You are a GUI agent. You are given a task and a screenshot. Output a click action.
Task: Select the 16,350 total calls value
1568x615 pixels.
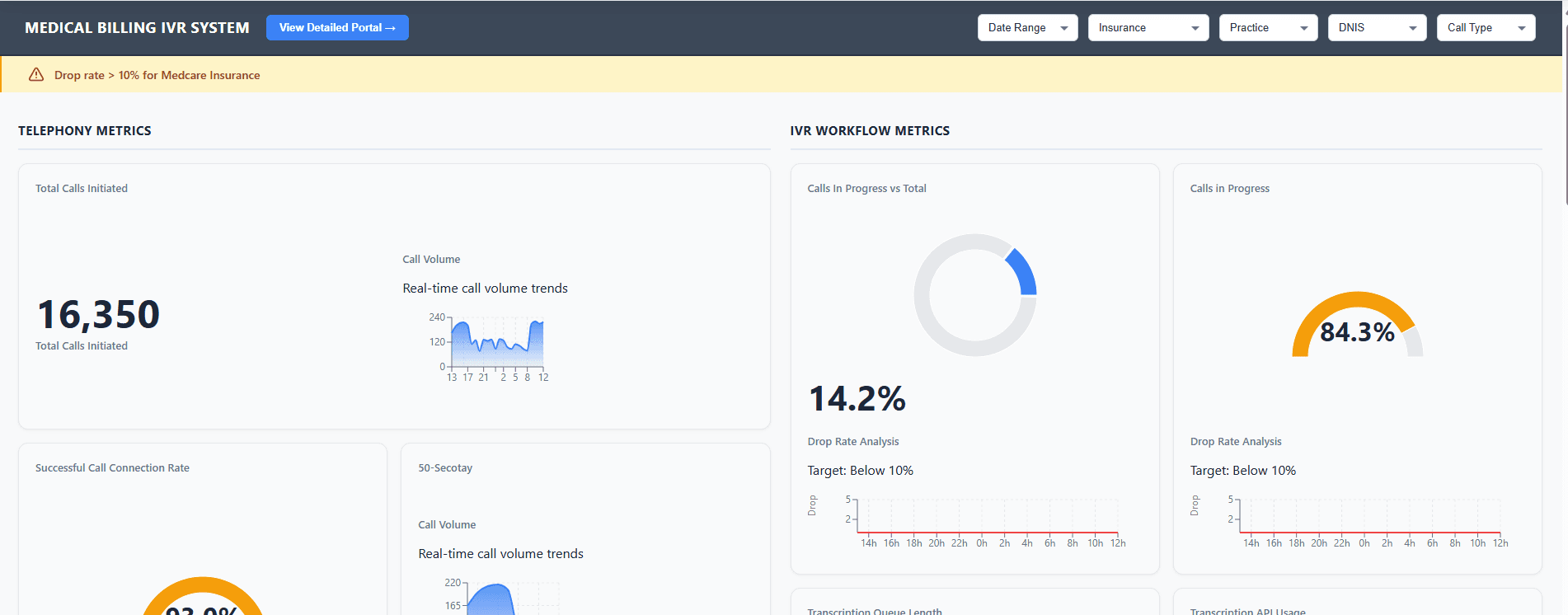pyautogui.click(x=98, y=314)
